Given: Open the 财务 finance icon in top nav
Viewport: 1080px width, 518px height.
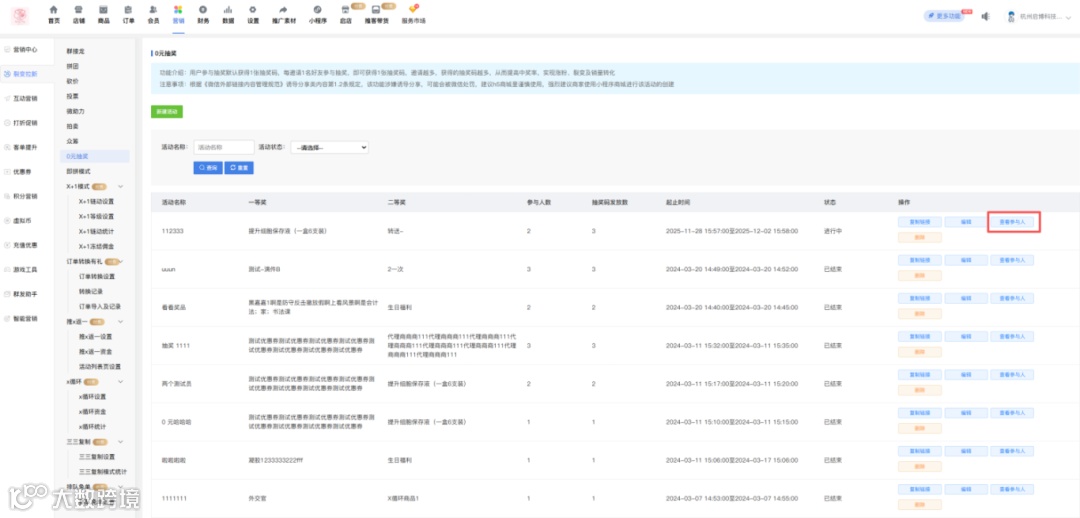Looking at the screenshot, I should coord(202,10).
